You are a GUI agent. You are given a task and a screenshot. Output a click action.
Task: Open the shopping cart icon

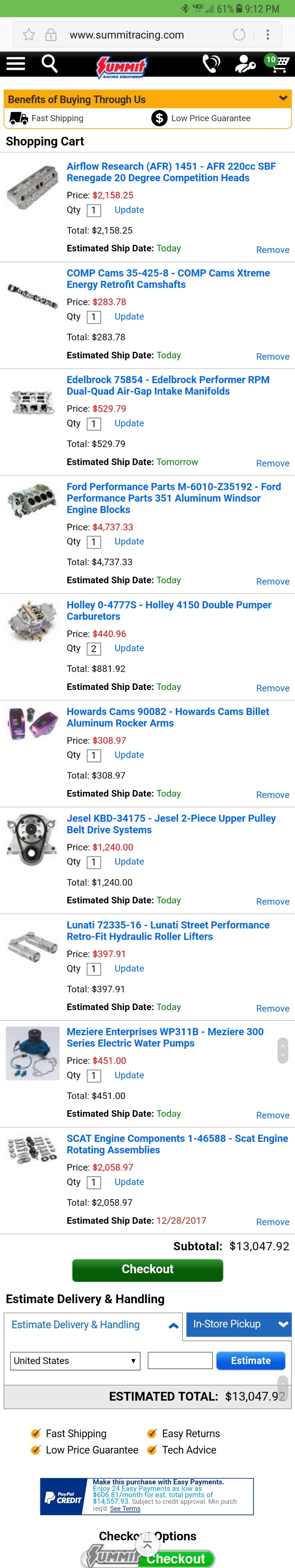tap(277, 63)
